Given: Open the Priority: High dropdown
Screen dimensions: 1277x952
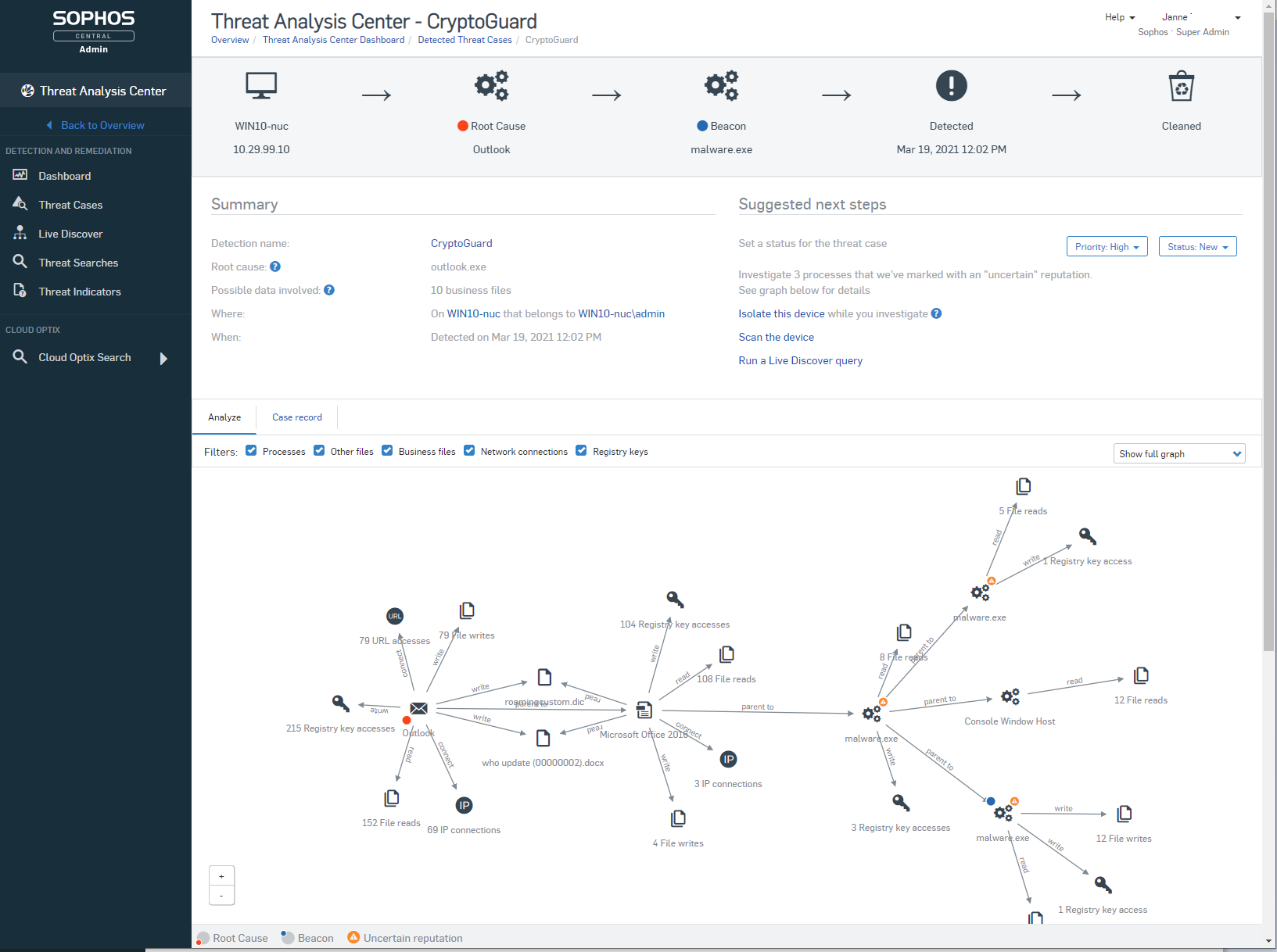Looking at the screenshot, I should click(1107, 246).
